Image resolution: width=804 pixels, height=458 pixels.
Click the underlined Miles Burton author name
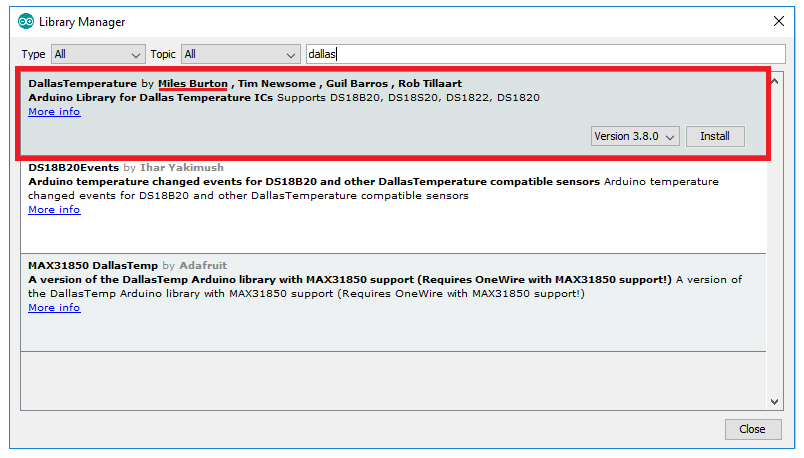click(x=193, y=83)
